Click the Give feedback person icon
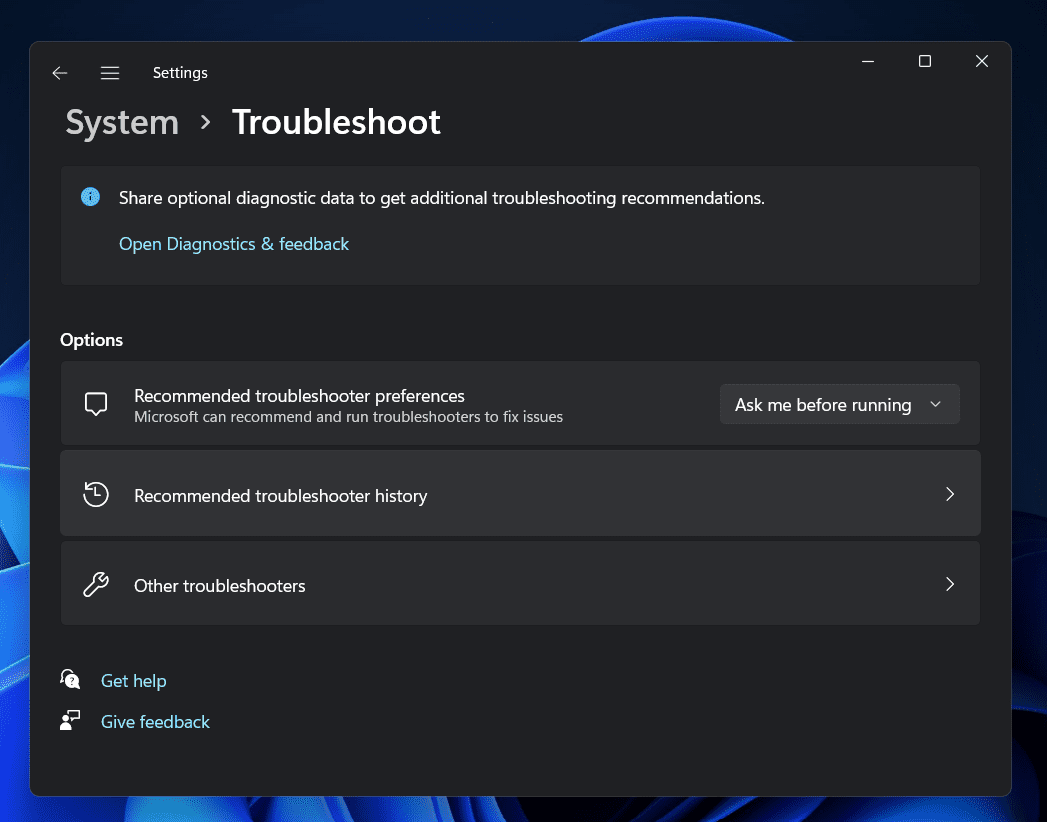 point(70,721)
